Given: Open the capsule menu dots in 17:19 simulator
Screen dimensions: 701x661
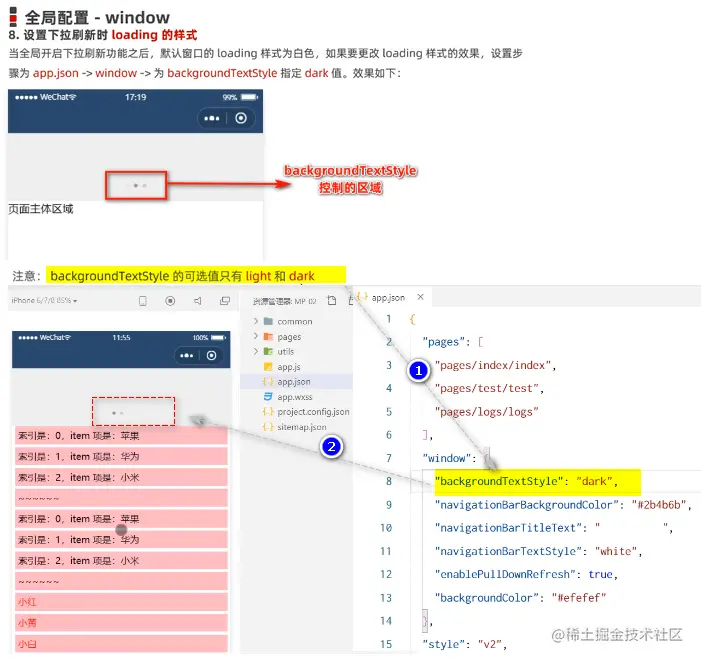Looking at the screenshot, I should 211,118.
